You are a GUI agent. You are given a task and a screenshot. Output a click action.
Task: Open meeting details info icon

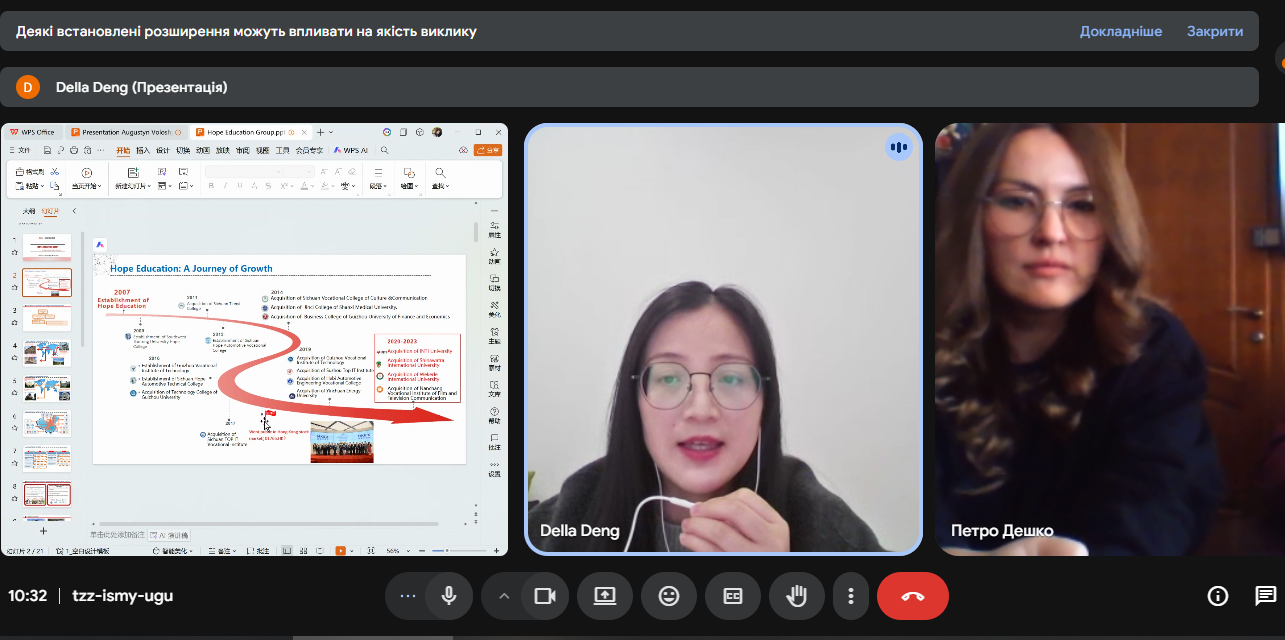coord(1218,596)
